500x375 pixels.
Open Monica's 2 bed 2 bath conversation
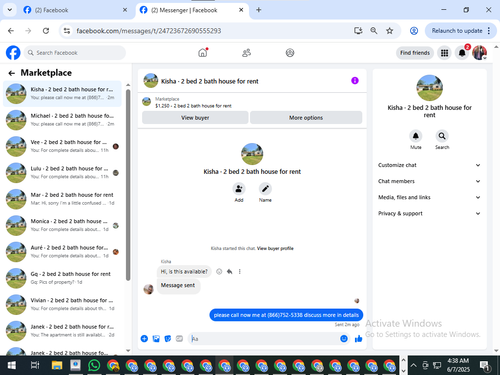click(62, 225)
